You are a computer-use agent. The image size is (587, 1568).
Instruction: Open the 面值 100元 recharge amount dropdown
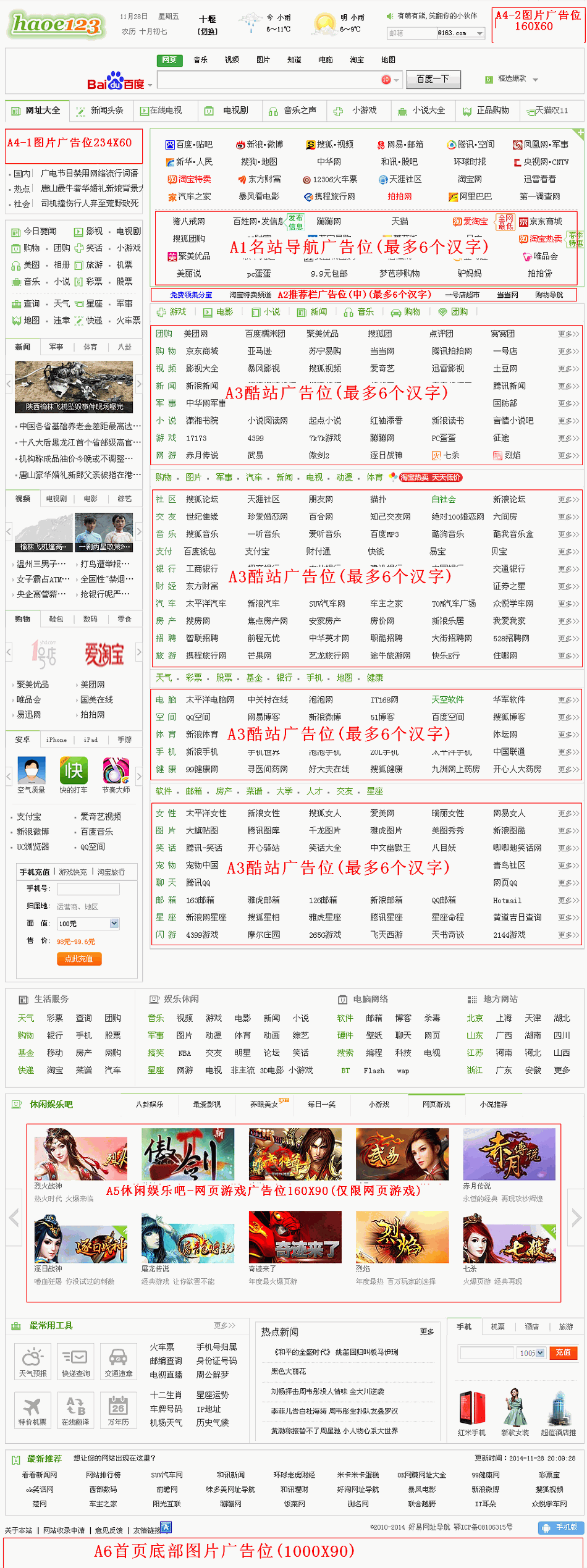coord(114,923)
